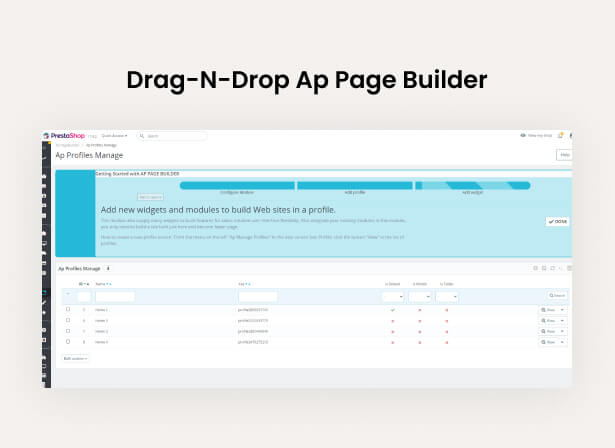The height and width of the screenshot is (448, 615).
Task: Click the ID filter input
Action: pos(84,296)
